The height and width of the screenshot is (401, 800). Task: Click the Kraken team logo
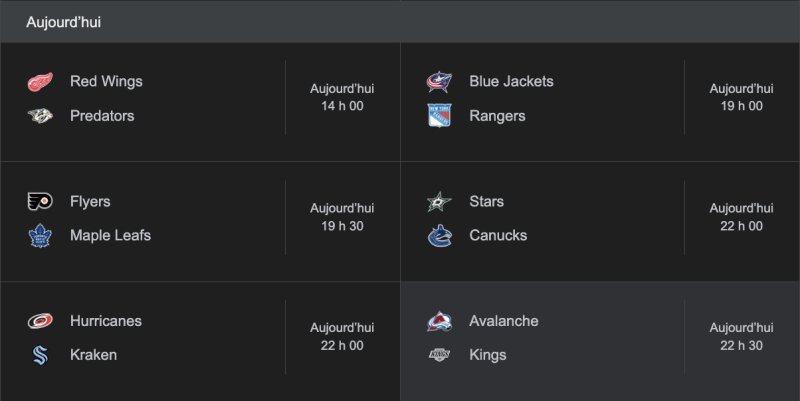pyautogui.click(x=39, y=355)
